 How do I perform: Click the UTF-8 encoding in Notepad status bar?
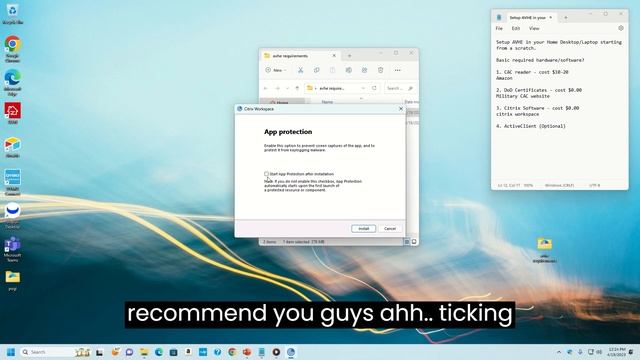coord(595,185)
